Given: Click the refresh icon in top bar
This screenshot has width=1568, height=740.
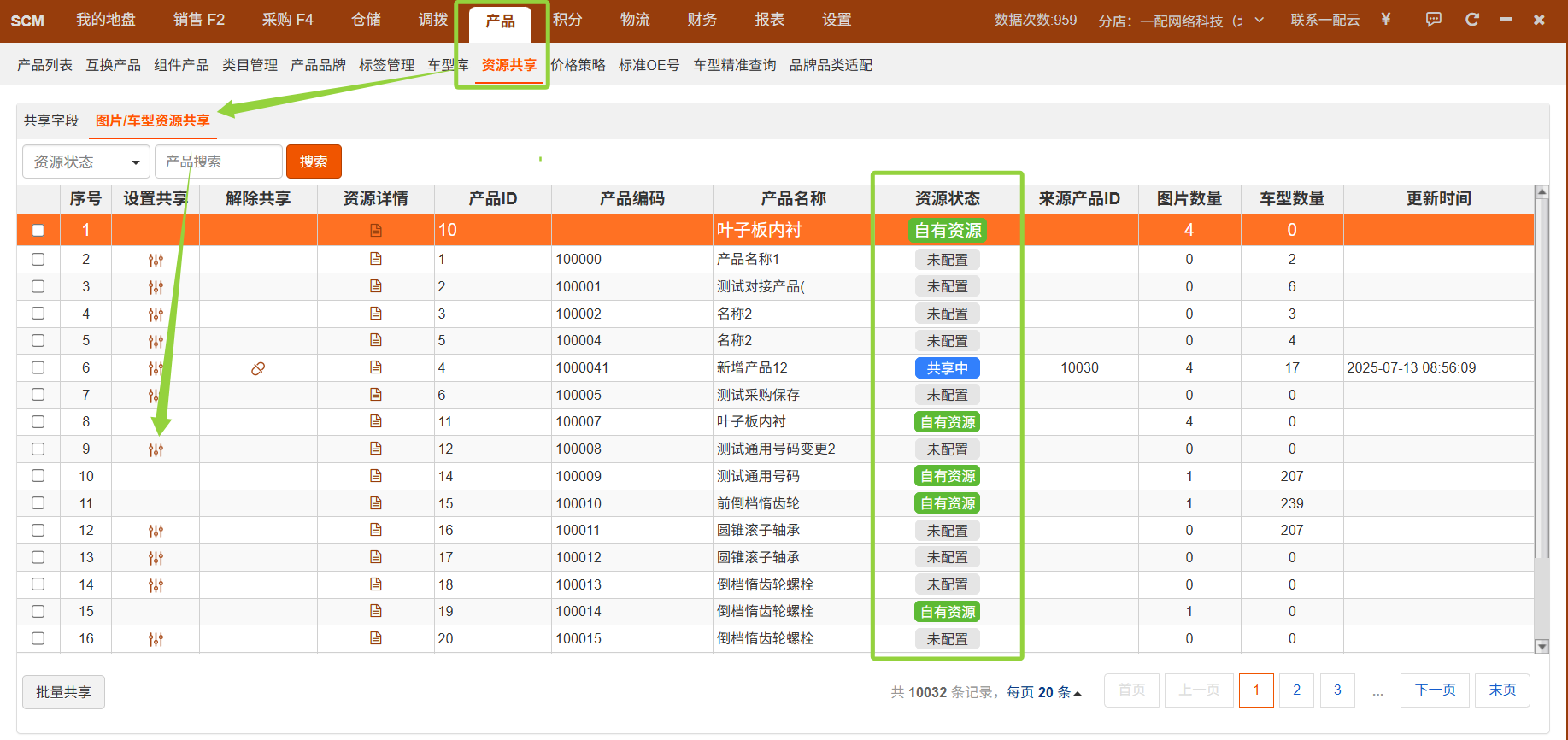Looking at the screenshot, I should pyautogui.click(x=1471, y=20).
